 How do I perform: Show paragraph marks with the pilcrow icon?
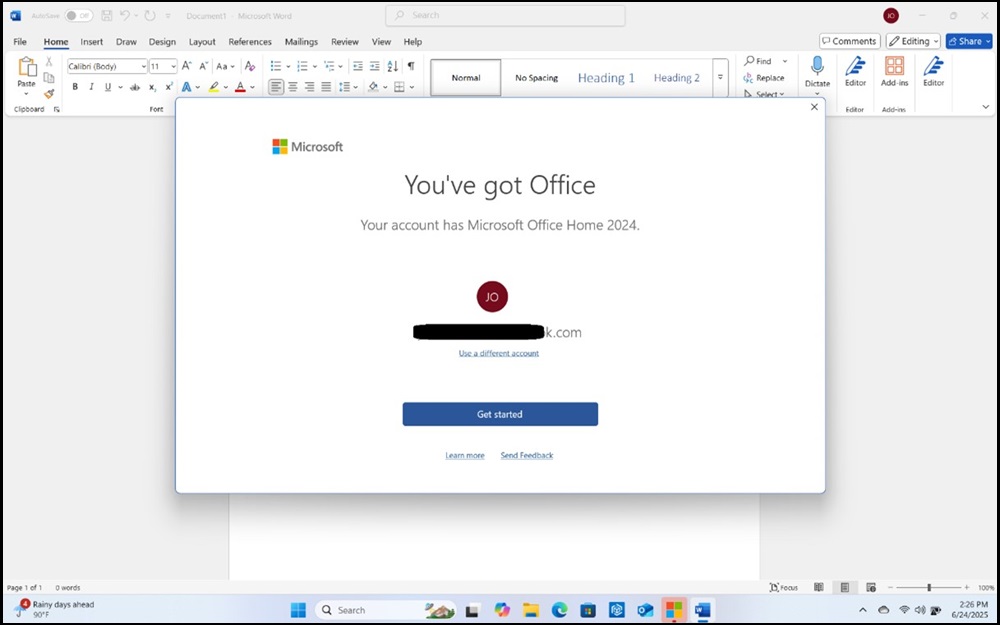pos(411,66)
